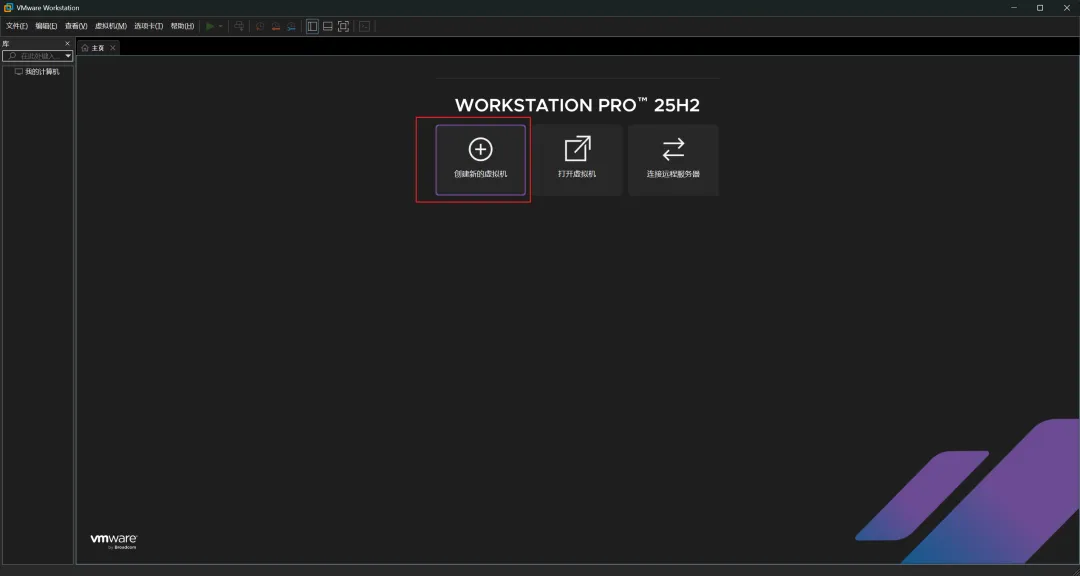Click 创建新的虚拟机 tile

481,160
